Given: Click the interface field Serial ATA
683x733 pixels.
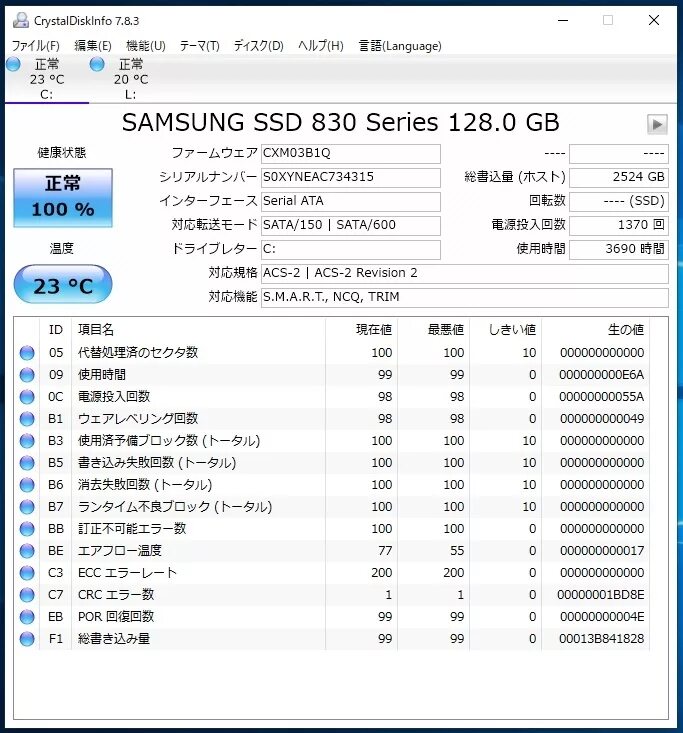Looking at the screenshot, I should tap(351, 201).
